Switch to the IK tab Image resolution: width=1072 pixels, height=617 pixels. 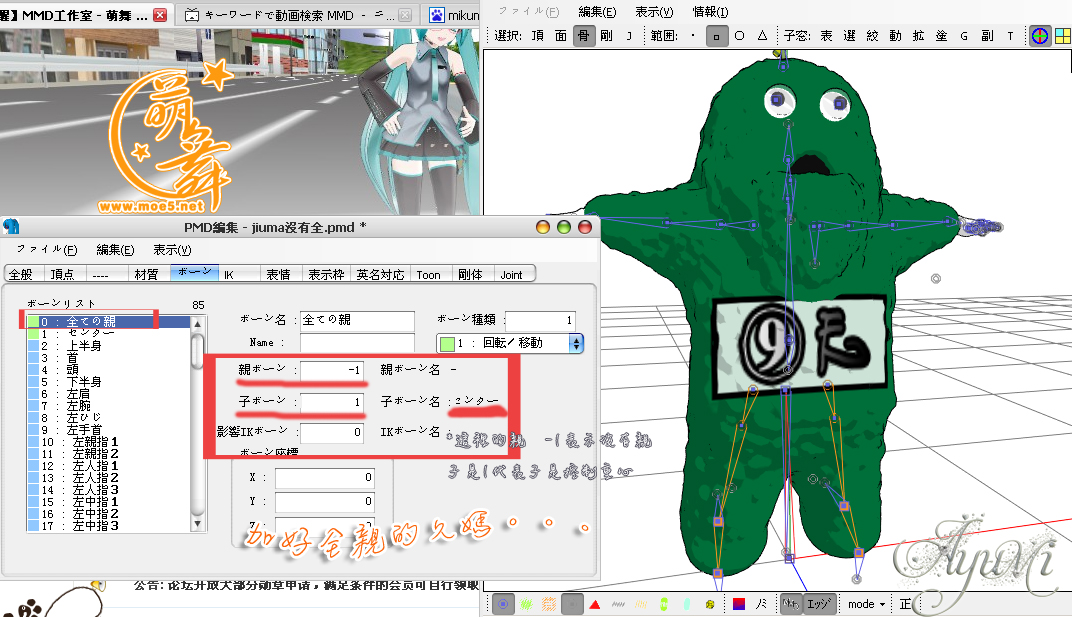pyautogui.click(x=229, y=274)
